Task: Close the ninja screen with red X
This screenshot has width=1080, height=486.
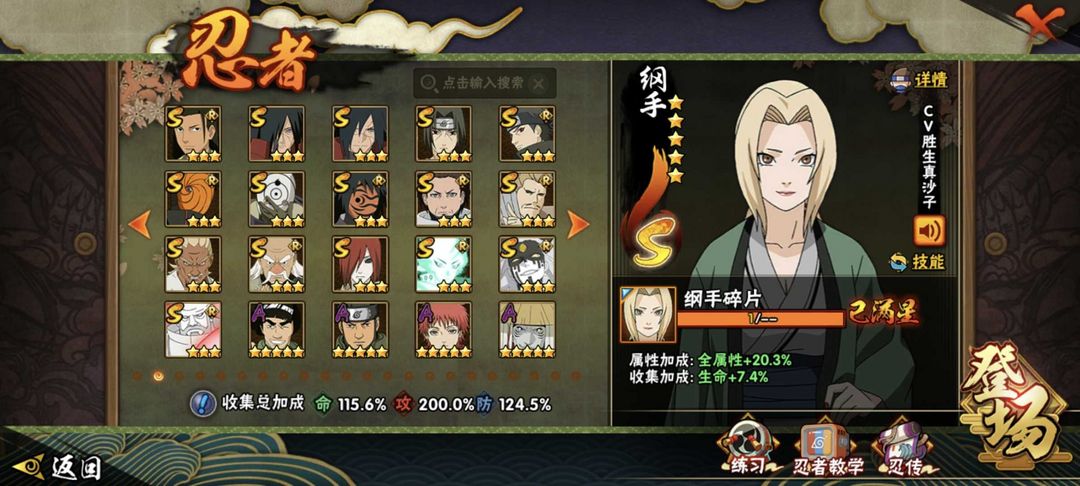Action: [x=1042, y=23]
